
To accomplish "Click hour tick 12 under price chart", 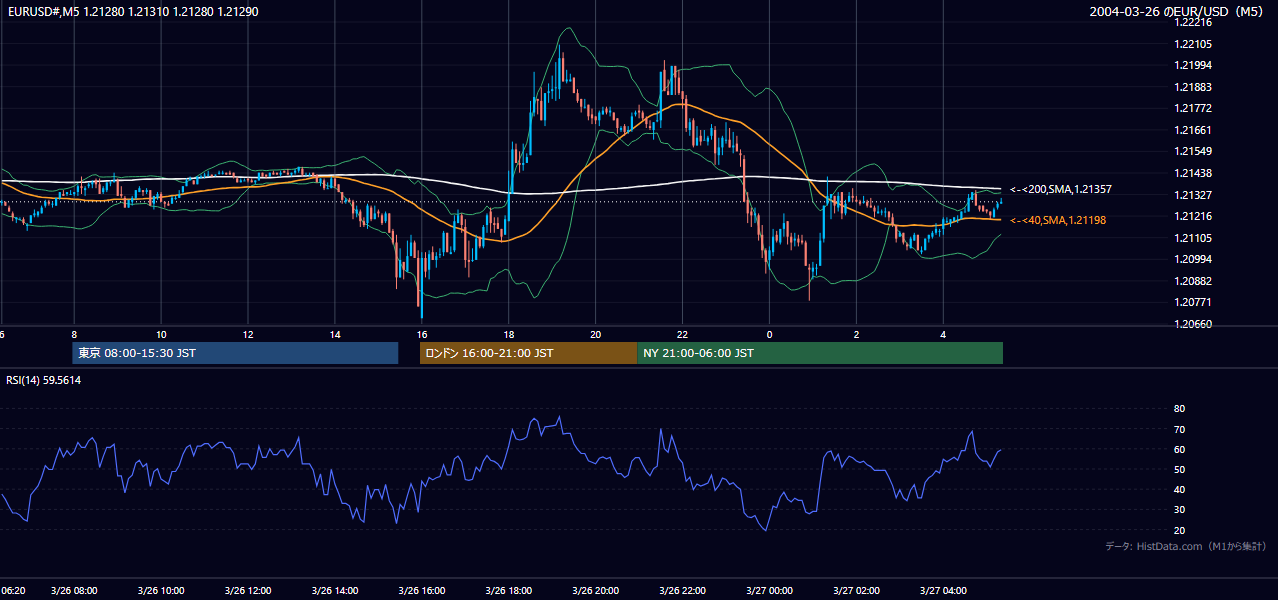I will (x=248, y=334).
